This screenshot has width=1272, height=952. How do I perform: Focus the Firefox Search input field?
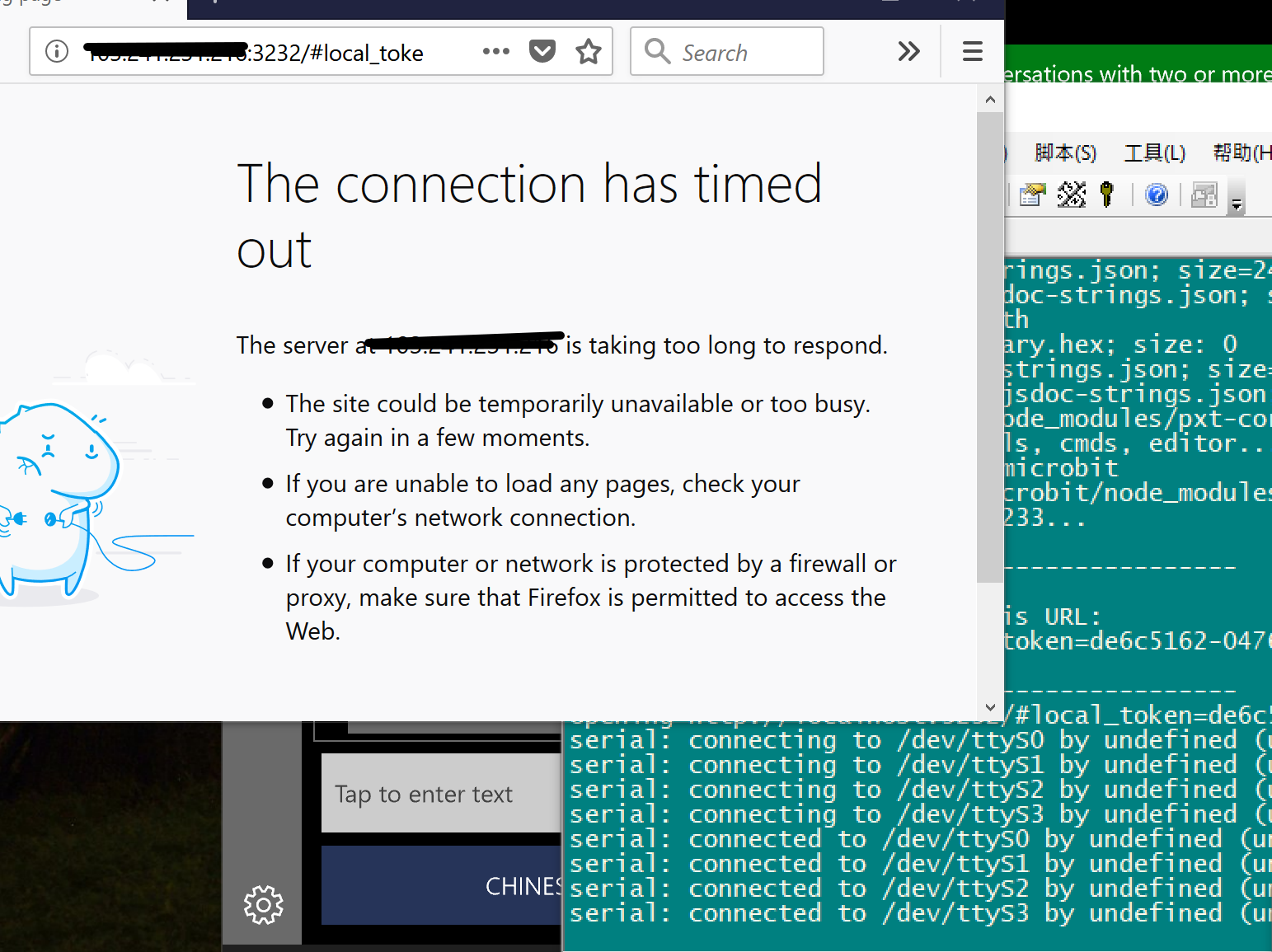point(727,51)
